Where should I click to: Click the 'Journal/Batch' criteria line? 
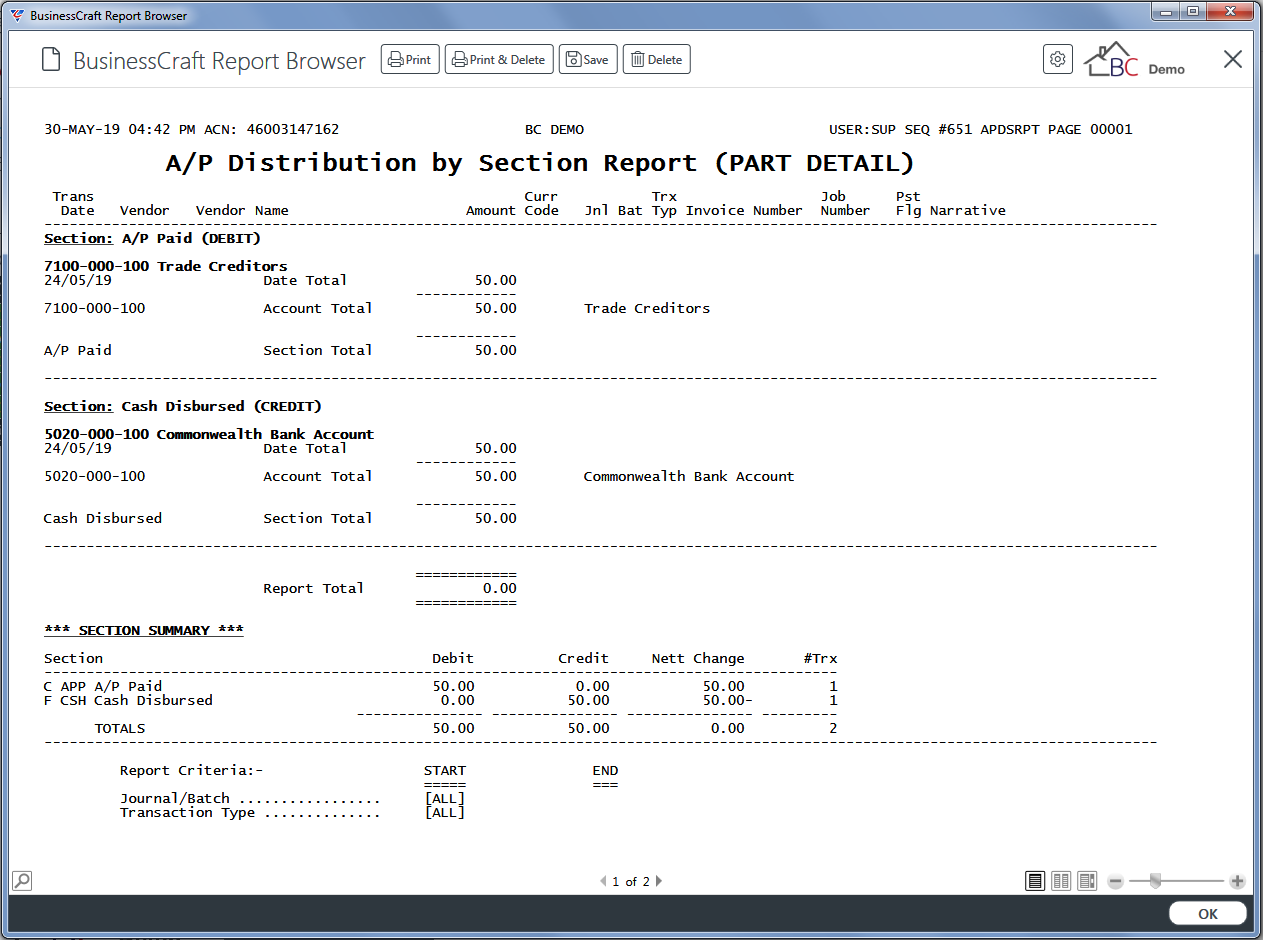click(x=292, y=798)
